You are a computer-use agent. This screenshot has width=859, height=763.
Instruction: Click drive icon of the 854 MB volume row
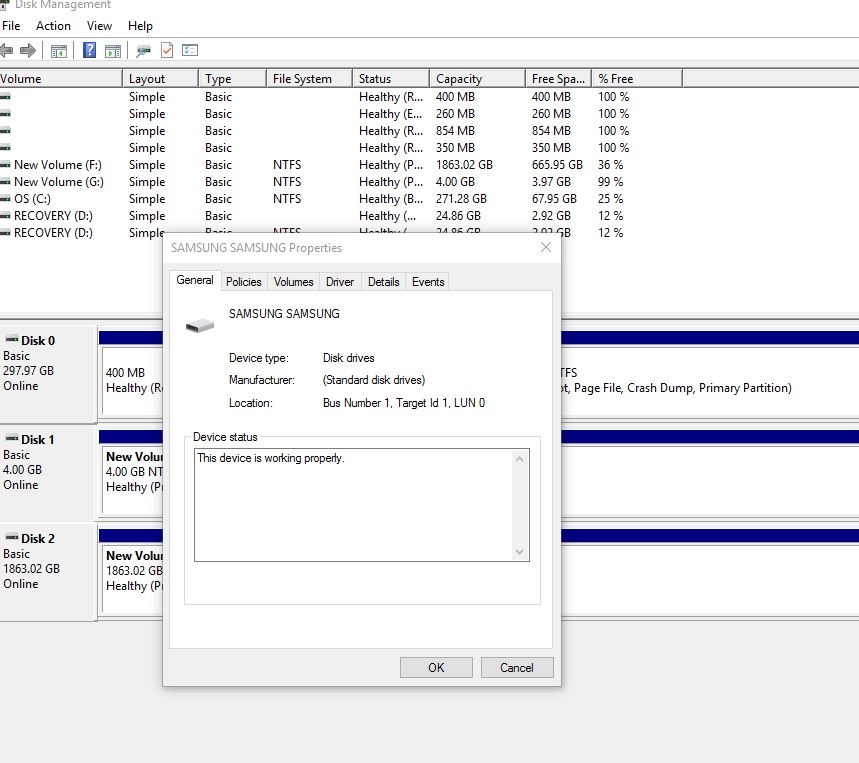pos(5,131)
